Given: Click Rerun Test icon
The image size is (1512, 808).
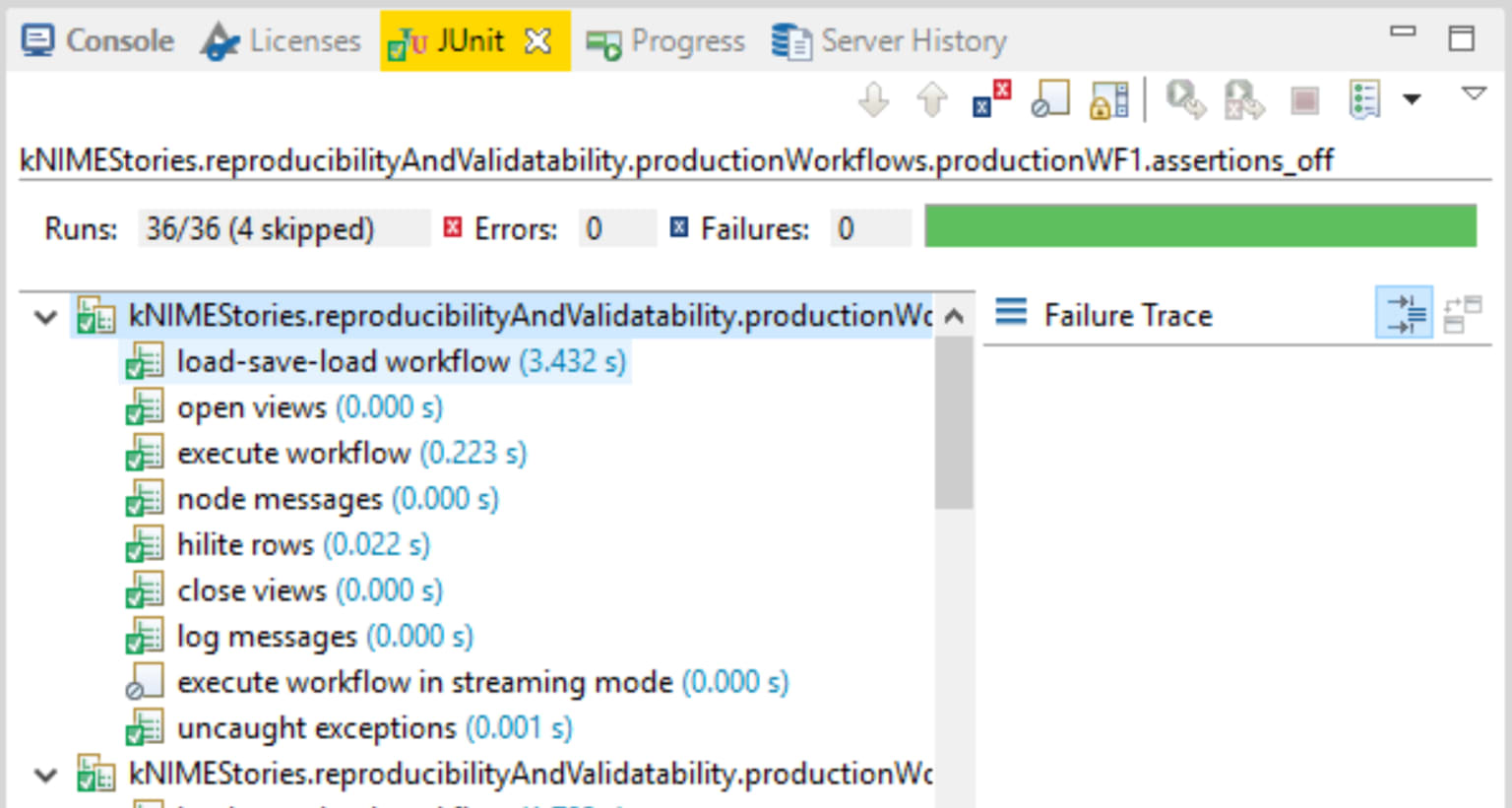Looking at the screenshot, I should coord(1185,99).
